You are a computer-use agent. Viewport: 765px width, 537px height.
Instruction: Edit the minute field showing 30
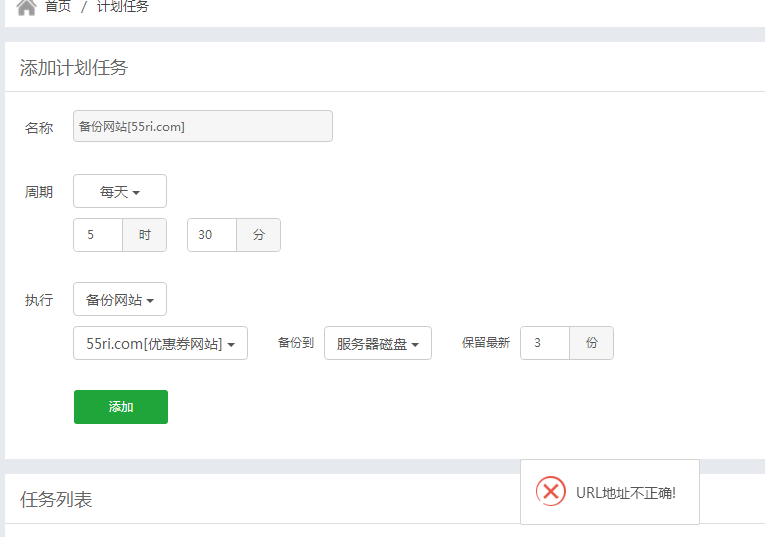(212, 235)
